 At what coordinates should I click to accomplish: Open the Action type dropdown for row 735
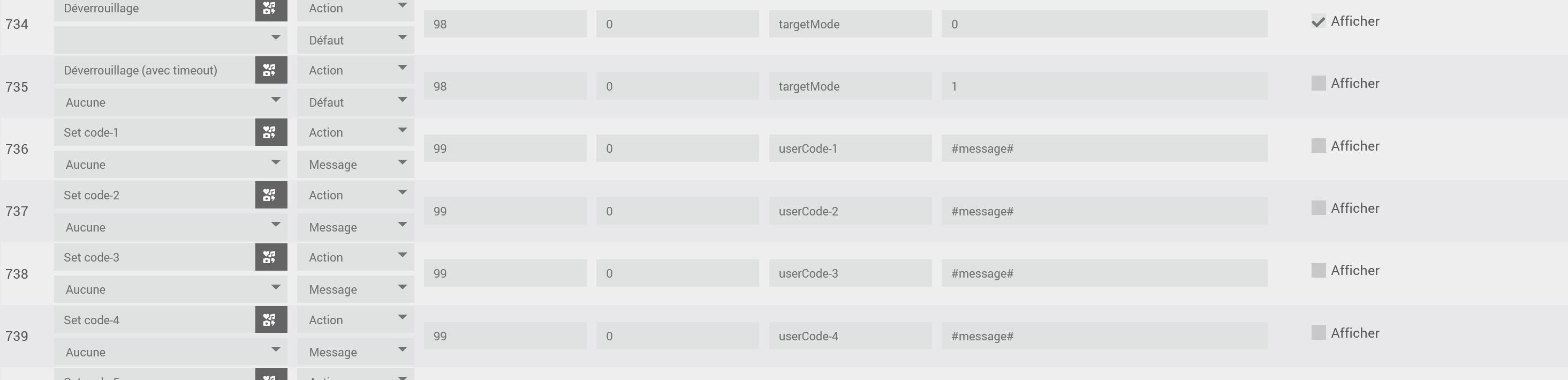pos(355,71)
